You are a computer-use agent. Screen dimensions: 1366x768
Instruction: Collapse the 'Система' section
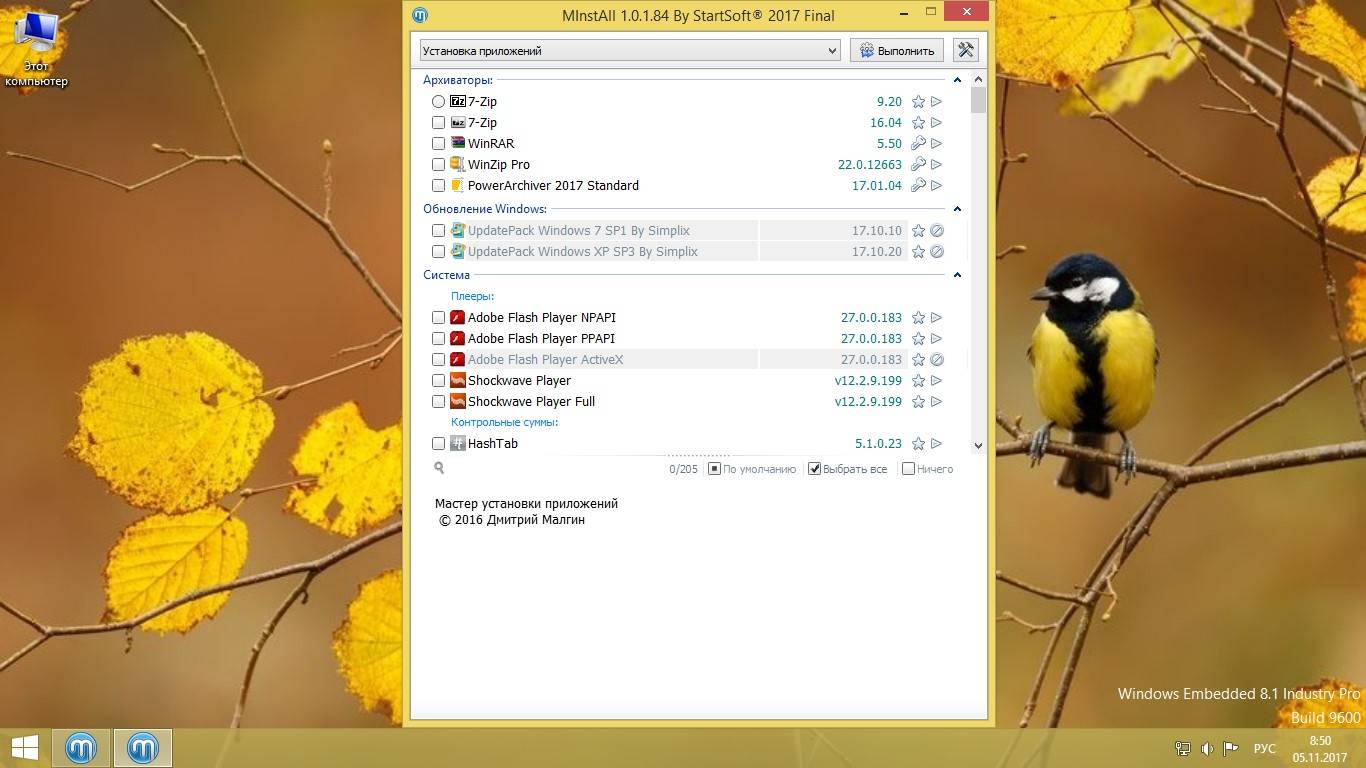957,275
